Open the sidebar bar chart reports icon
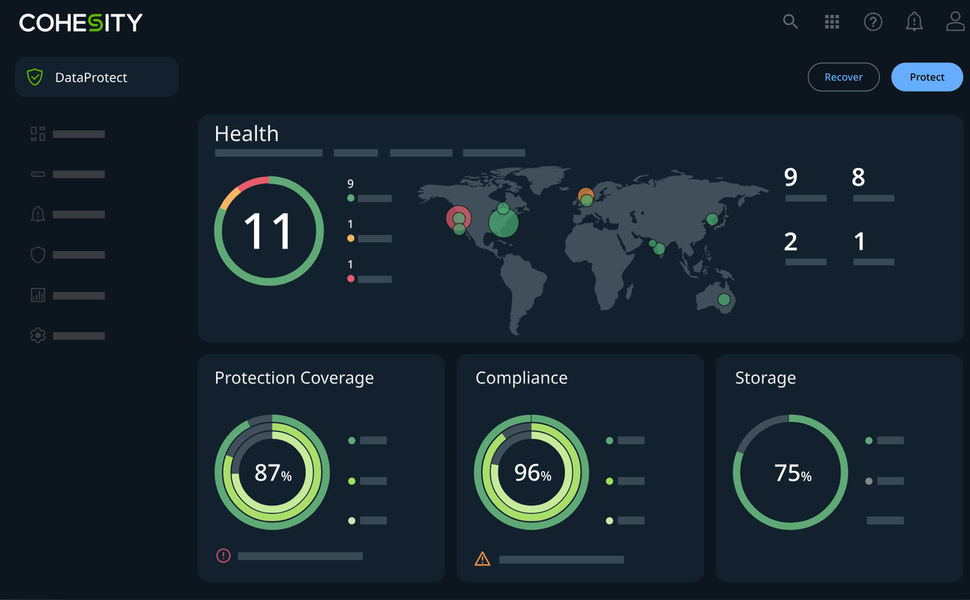The width and height of the screenshot is (970, 600). (x=38, y=295)
